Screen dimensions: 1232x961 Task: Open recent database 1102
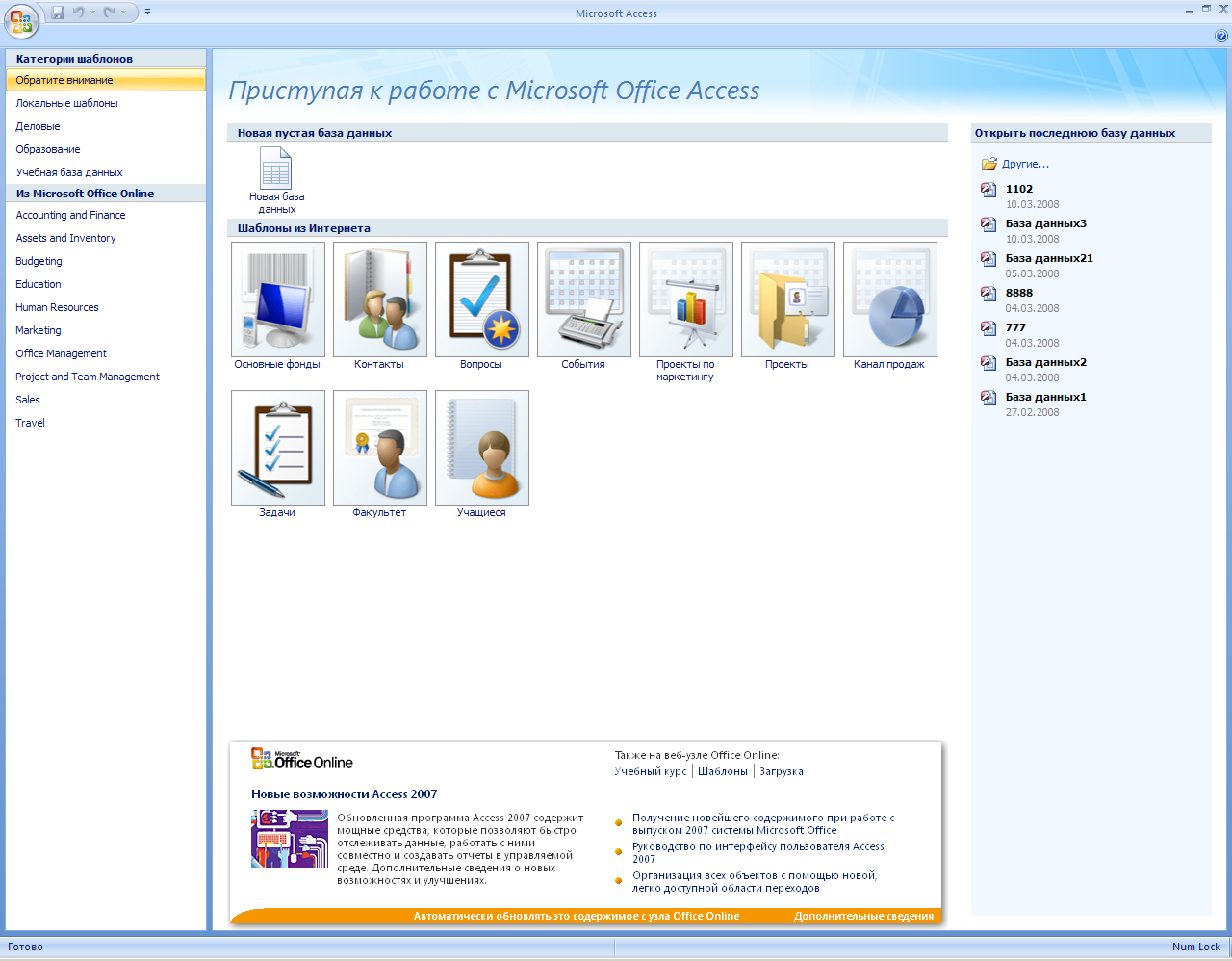pyautogui.click(x=1019, y=189)
